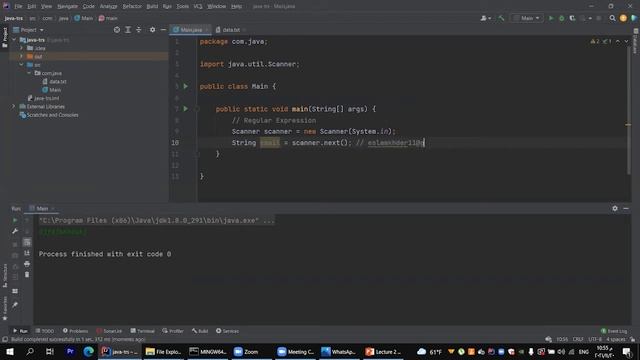Toggle Favorites tool window side tab
This screenshot has height=360, width=640.
point(4,309)
